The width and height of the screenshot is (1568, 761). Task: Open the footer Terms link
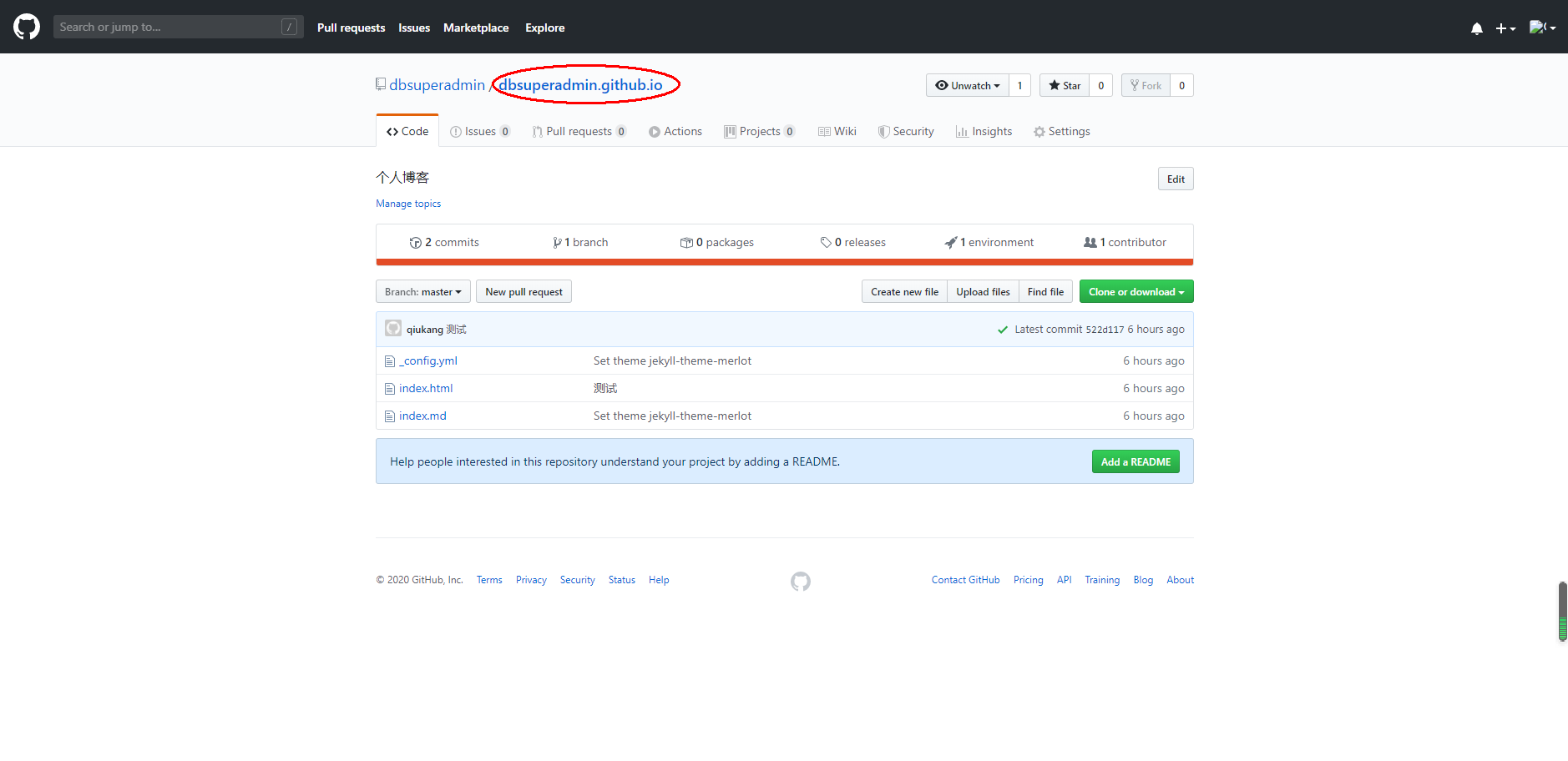tap(489, 580)
